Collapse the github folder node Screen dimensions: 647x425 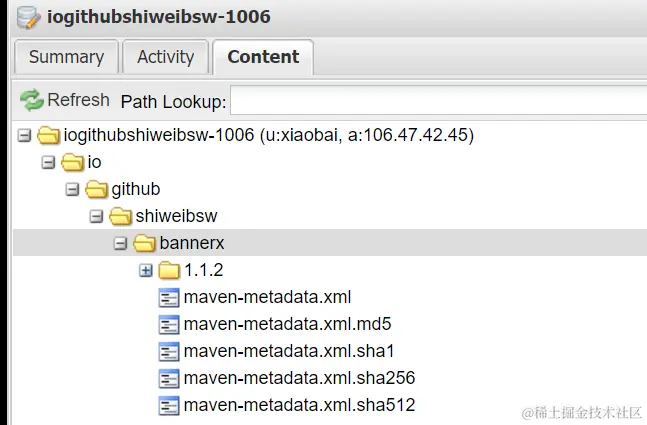[x=72, y=189]
